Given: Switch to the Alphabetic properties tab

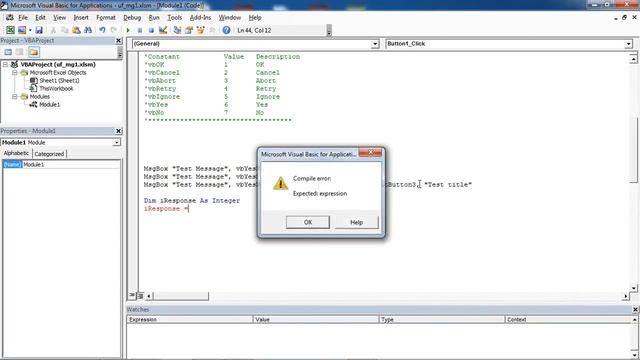Looking at the screenshot, I should (16, 153).
